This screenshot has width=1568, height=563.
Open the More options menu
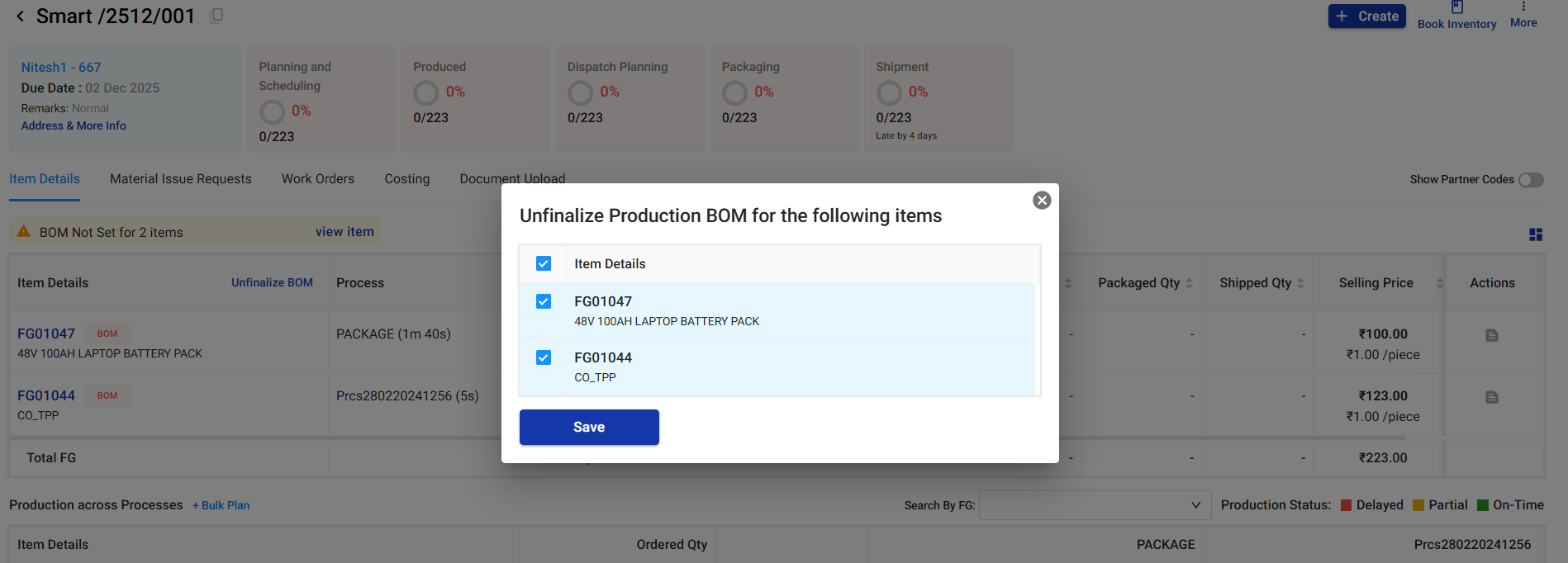click(1523, 8)
